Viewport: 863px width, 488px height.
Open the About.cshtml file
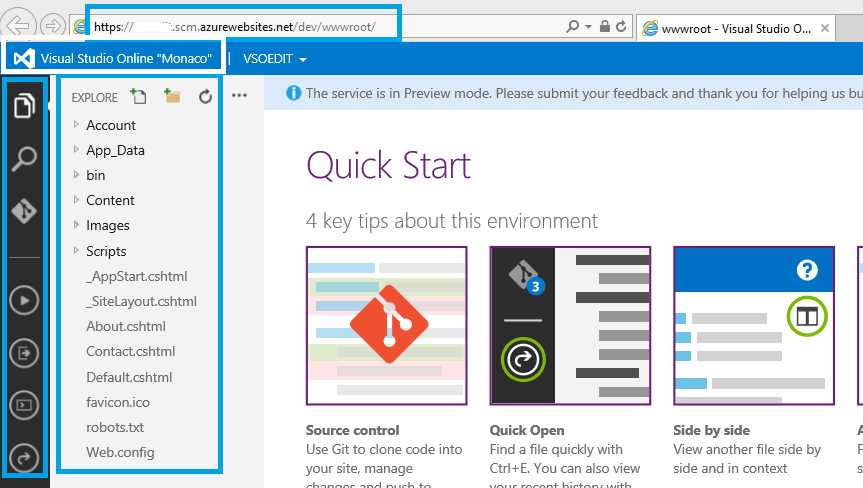pyautogui.click(x=126, y=326)
